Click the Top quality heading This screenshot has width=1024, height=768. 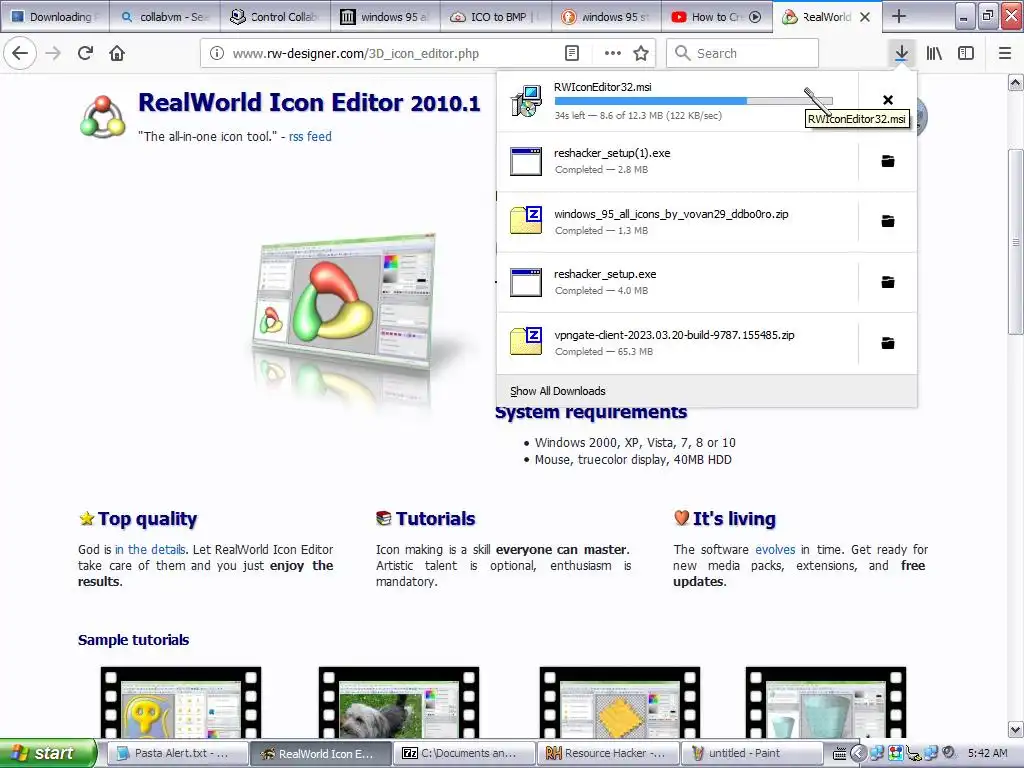(148, 519)
